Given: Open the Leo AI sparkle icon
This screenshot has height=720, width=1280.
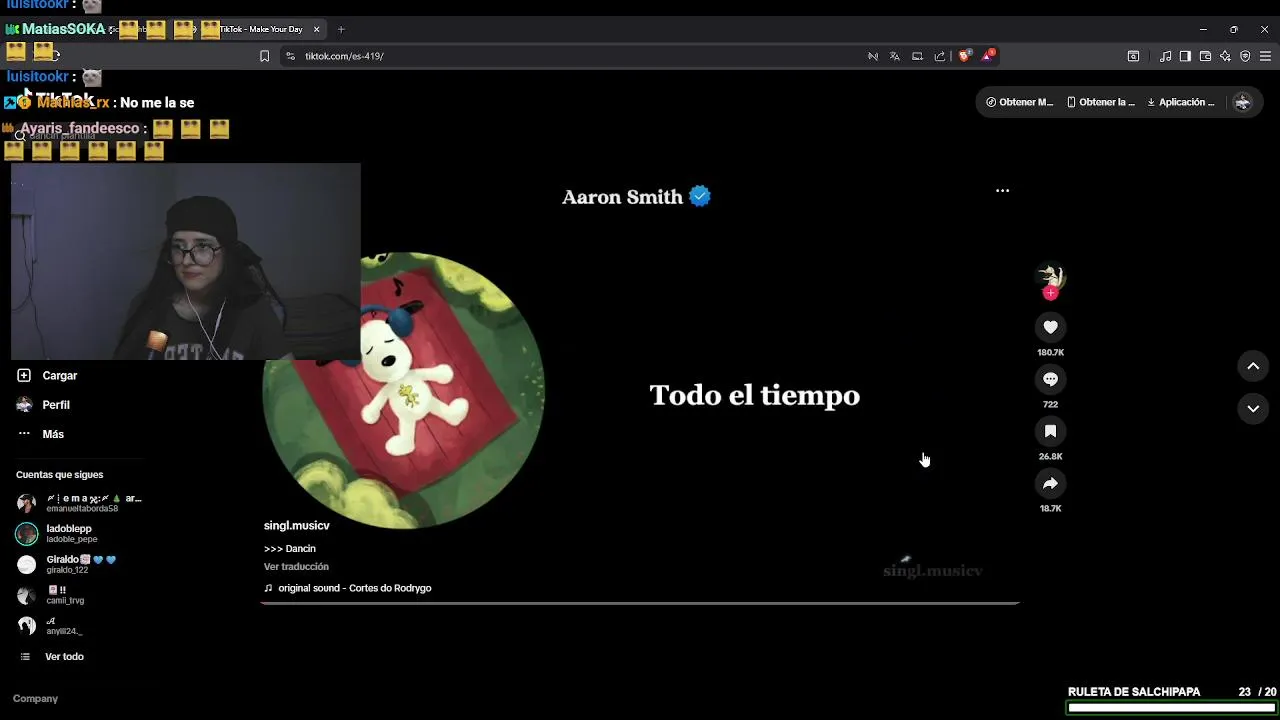Looking at the screenshot, I should point(1225,56).
